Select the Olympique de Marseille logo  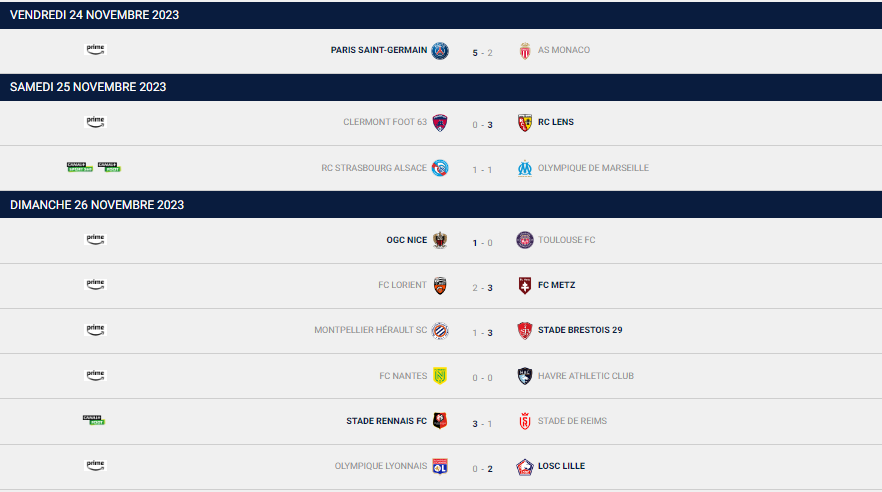(525, 168)
